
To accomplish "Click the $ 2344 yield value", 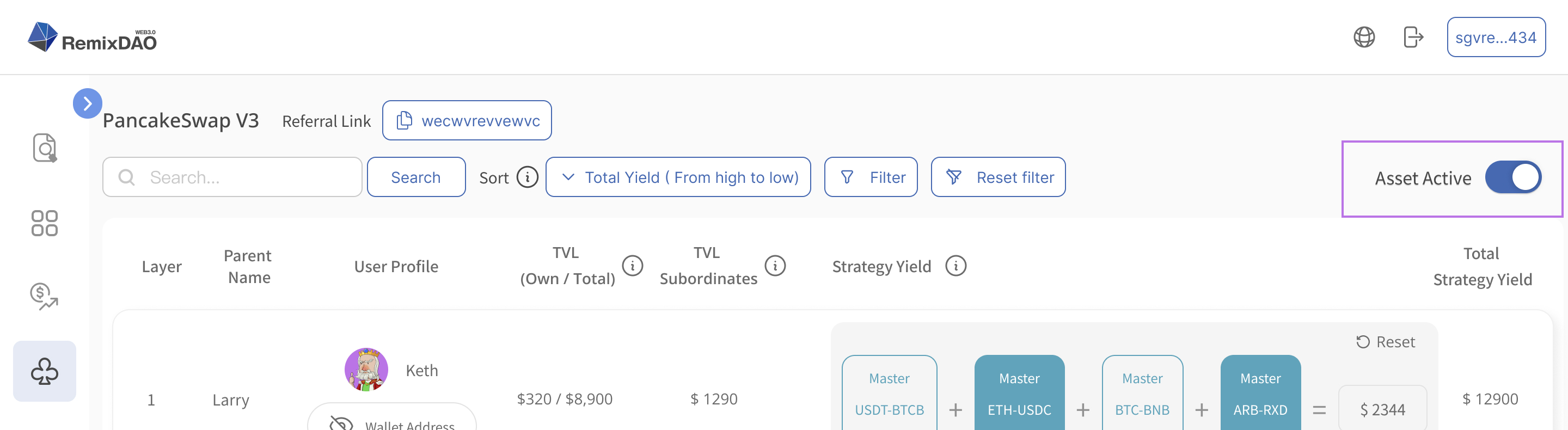I will [1382, 409].
